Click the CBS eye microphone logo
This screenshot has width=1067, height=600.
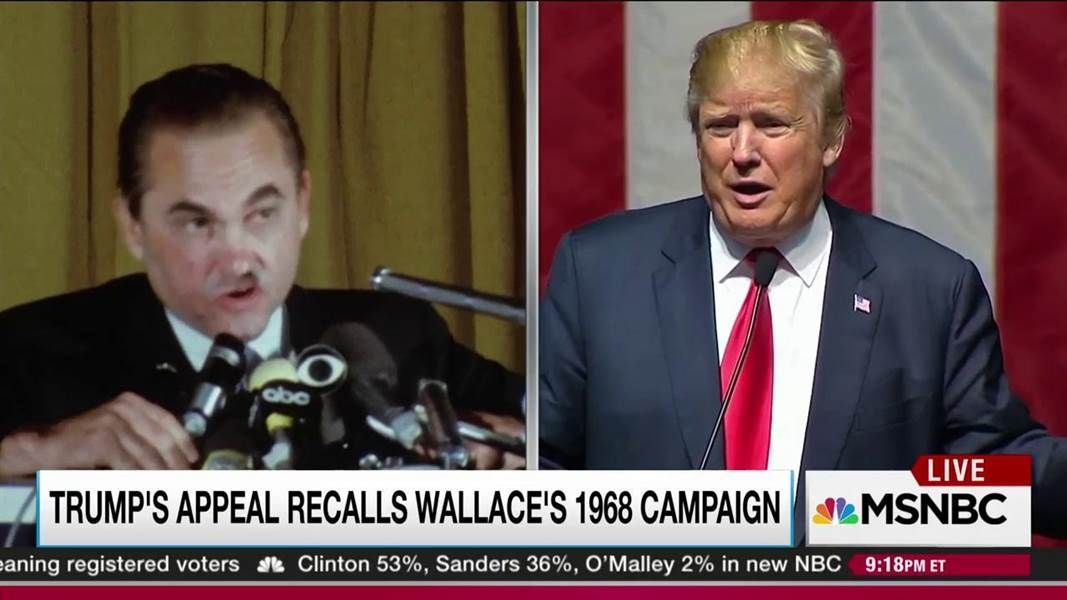[x=322, y=369]
